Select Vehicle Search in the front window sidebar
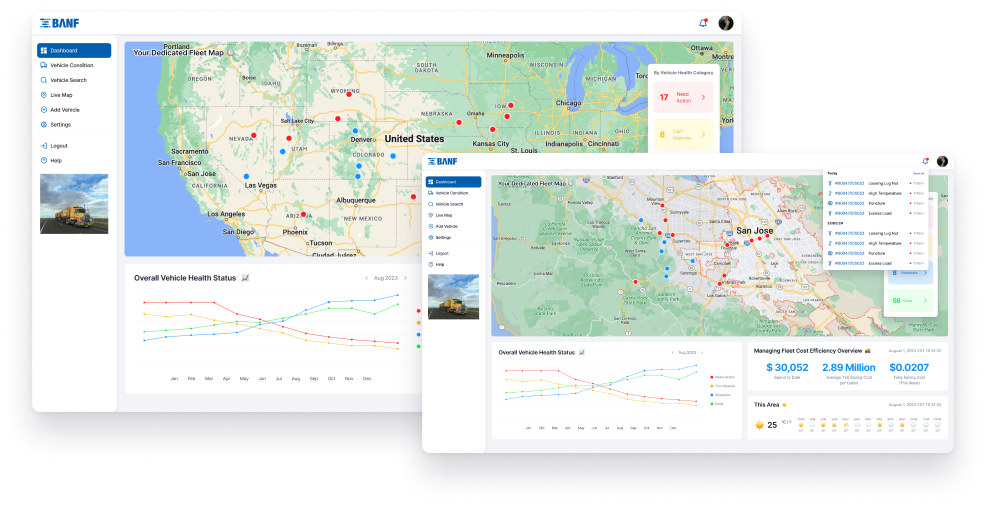 tap(453, 204)
